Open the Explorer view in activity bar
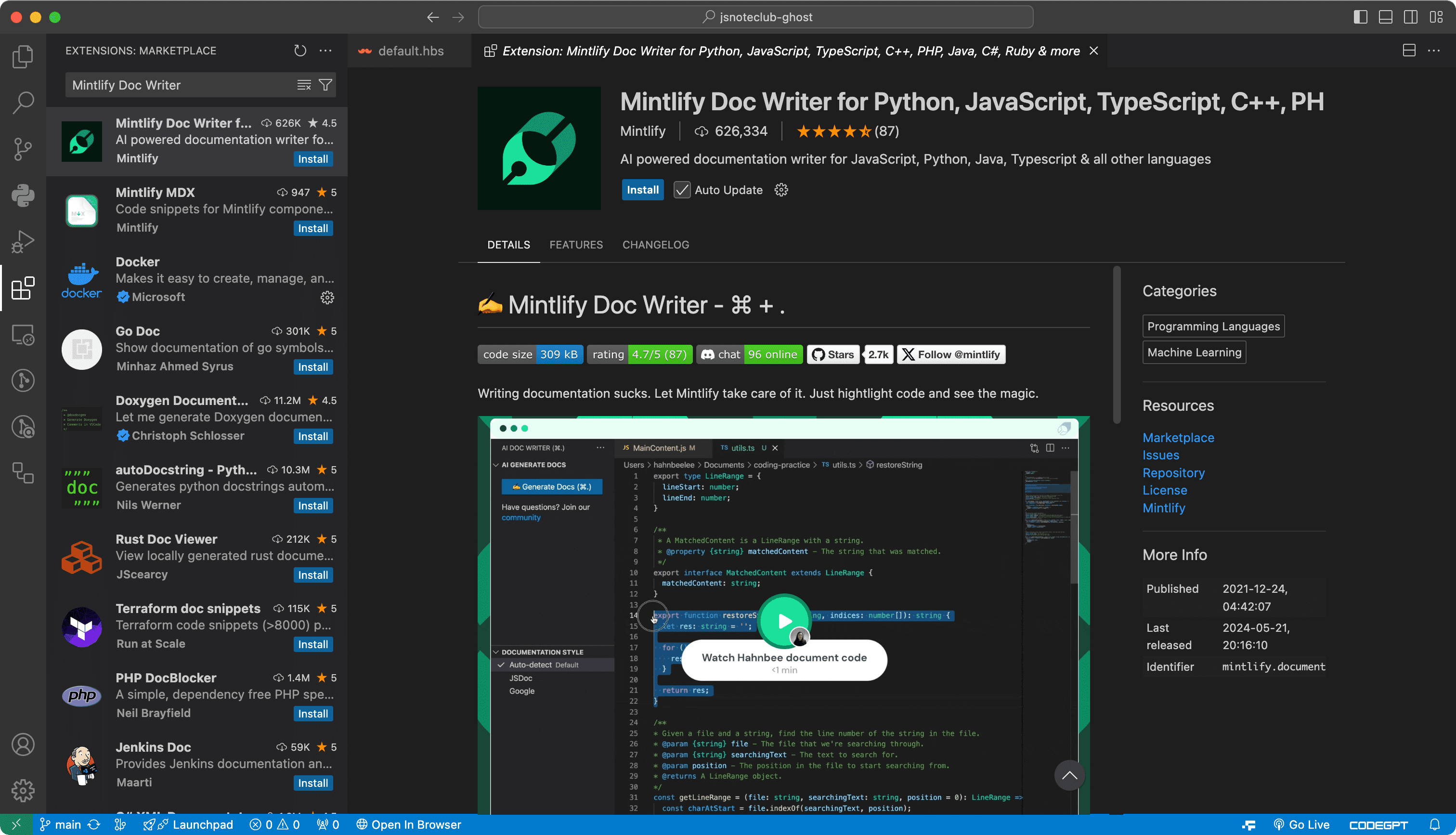This screenshot has height=835, width=1456. tap(23, 56)
